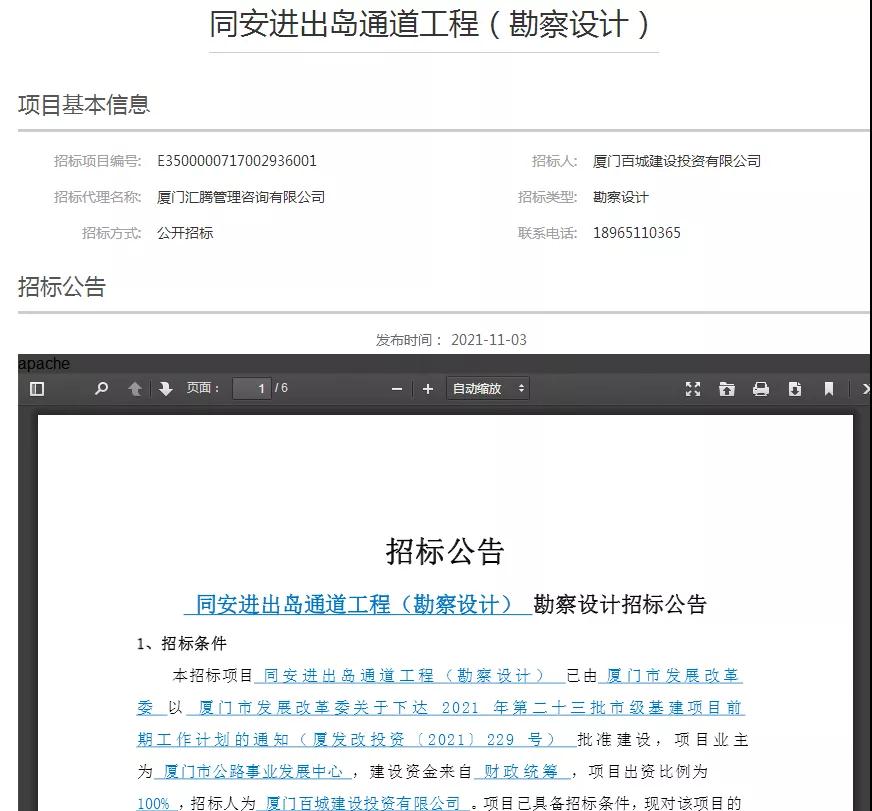Open a file with the folder icon
872x811 pixels.
point(726,389)
